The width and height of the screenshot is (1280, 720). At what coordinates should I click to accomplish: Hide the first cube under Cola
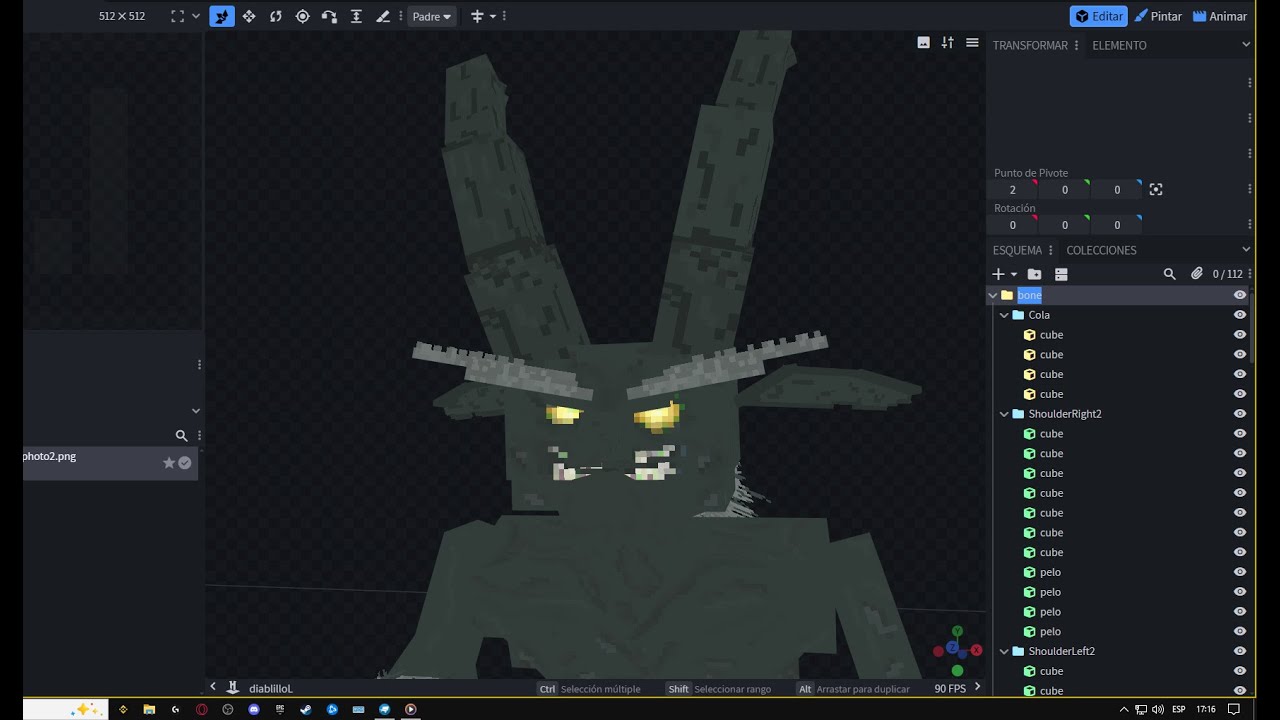coord(1240,335)
